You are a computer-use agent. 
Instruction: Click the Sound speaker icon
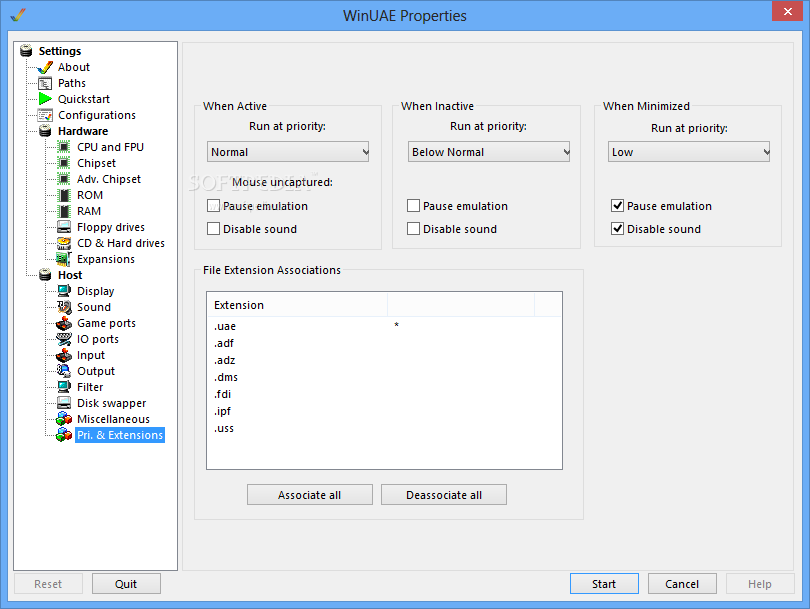(x=64, y=307)
